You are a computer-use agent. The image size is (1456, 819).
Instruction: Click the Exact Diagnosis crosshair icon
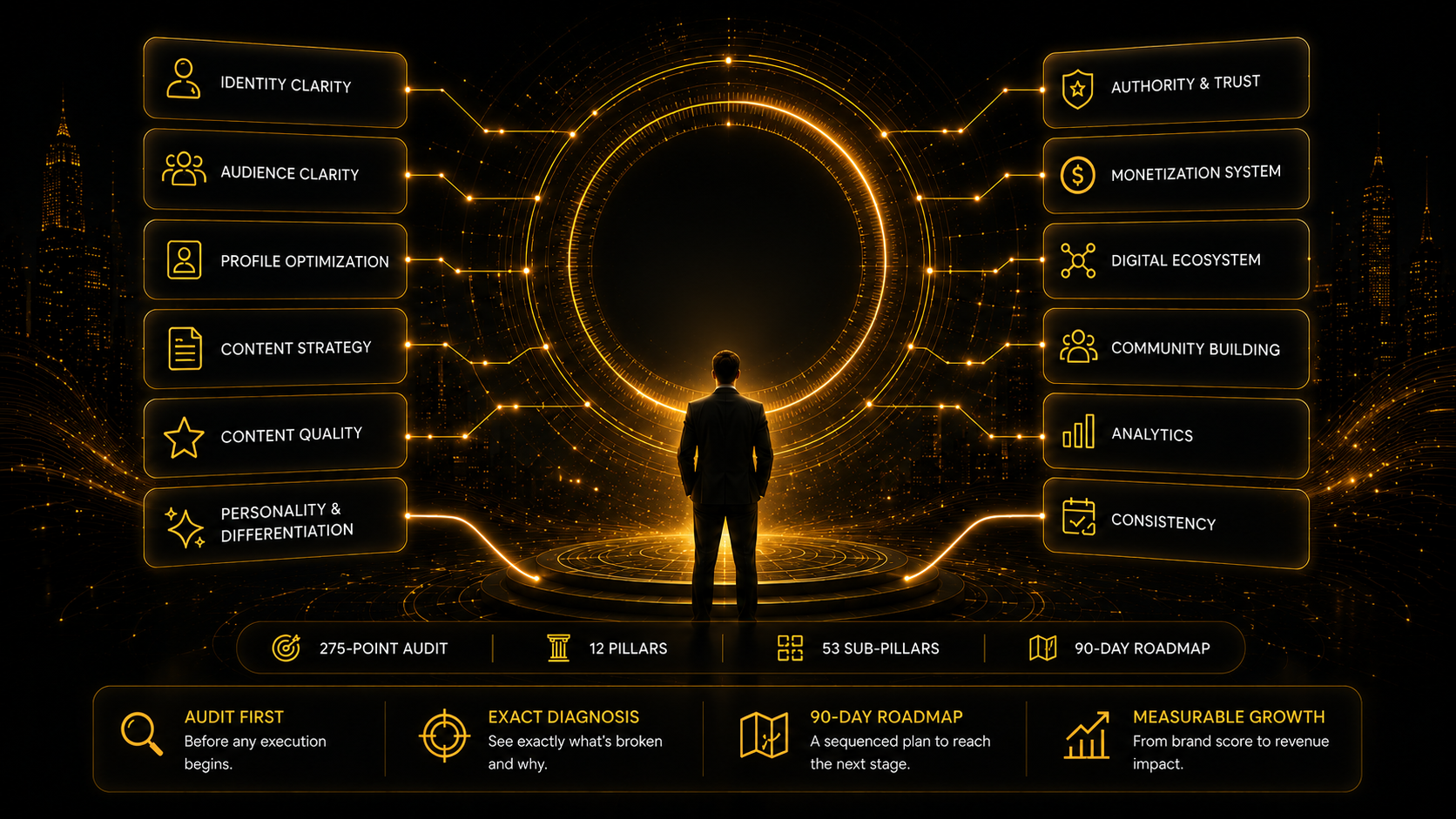(x=445, y=735)
